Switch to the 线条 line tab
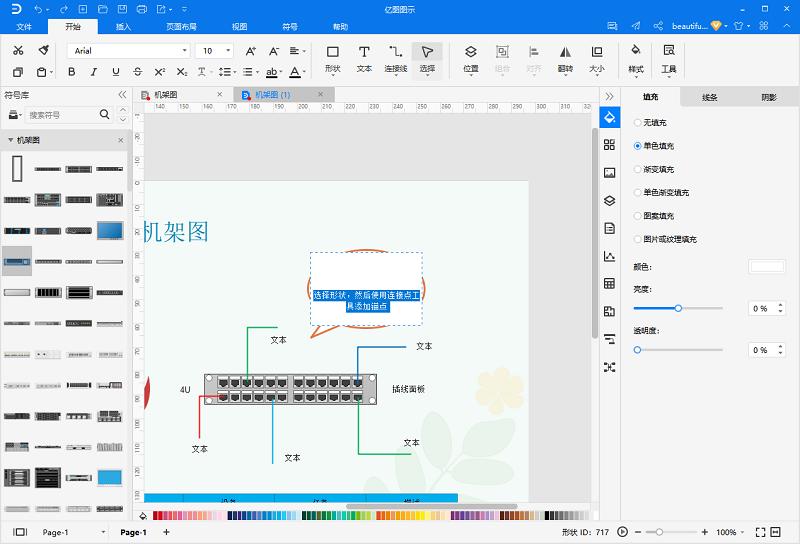 (x=710, y=97)
